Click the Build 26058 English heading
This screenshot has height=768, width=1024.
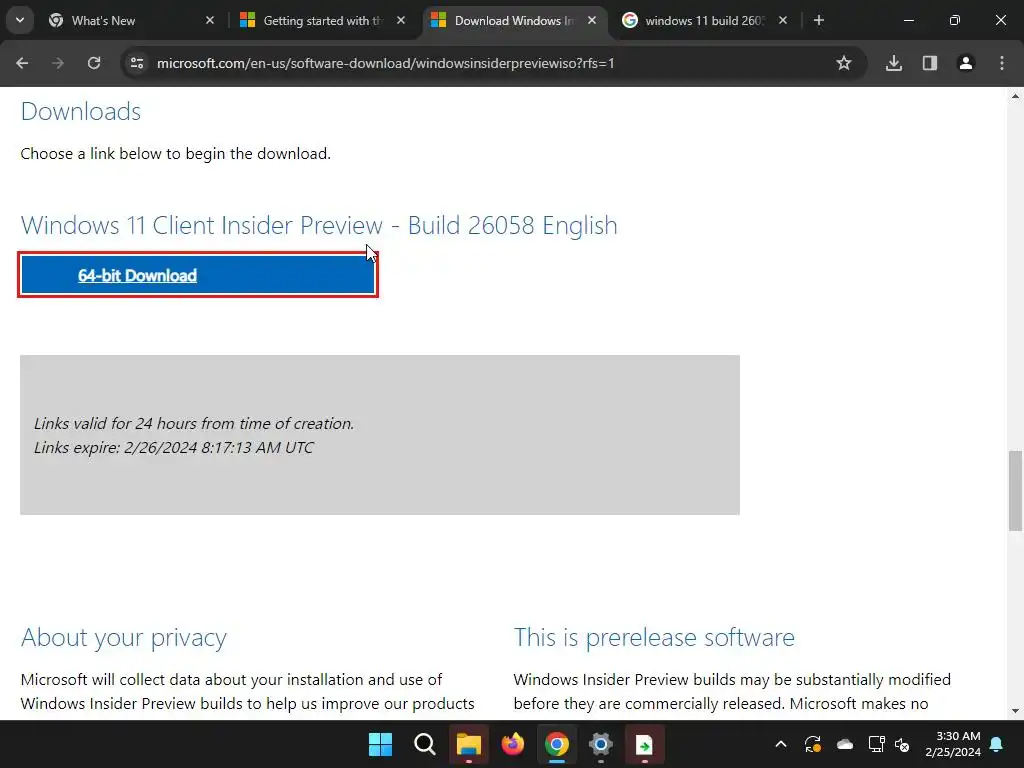pyautogui.click(x=319, y=225)
